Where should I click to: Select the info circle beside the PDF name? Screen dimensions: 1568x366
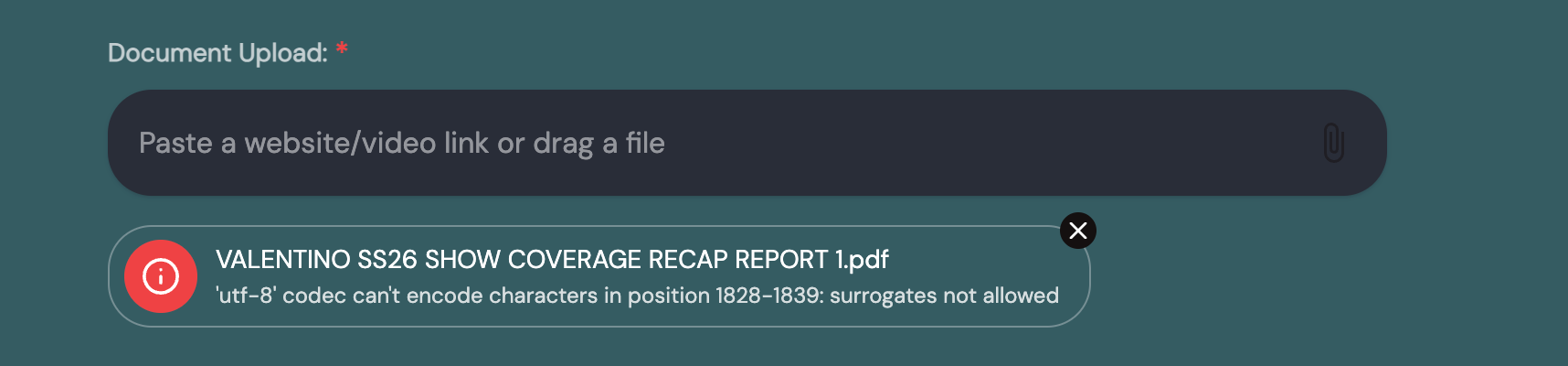pos(161,276)
